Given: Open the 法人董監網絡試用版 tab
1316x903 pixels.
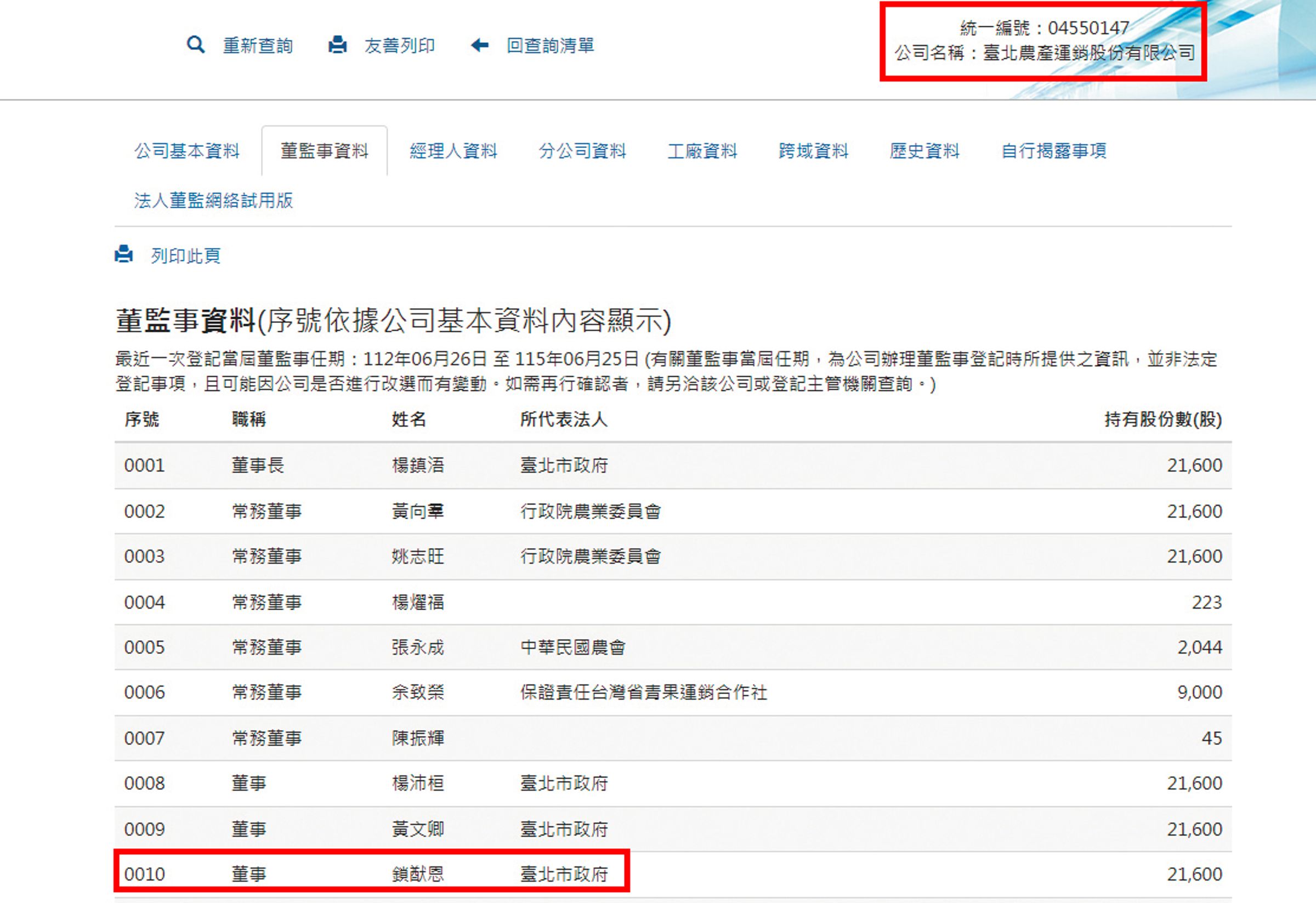Looking at the screenshot, I should 213,201.
